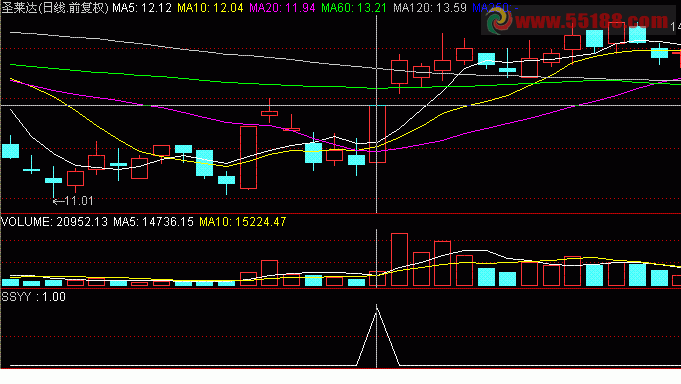Image resolution: width=681 pixels, height=384 pixels.
Task: Click the long red candle near 11.94 MA20
Action: (248, 158)
